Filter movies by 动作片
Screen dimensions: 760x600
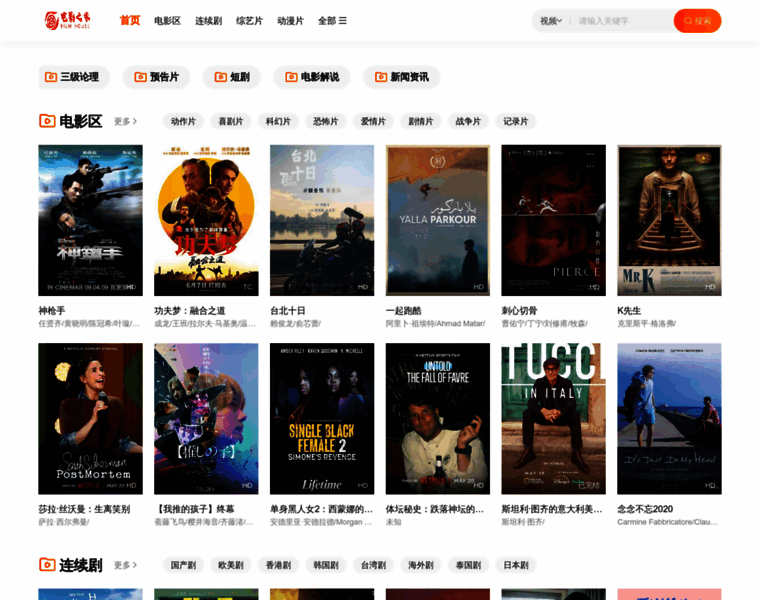pos(183,121)
